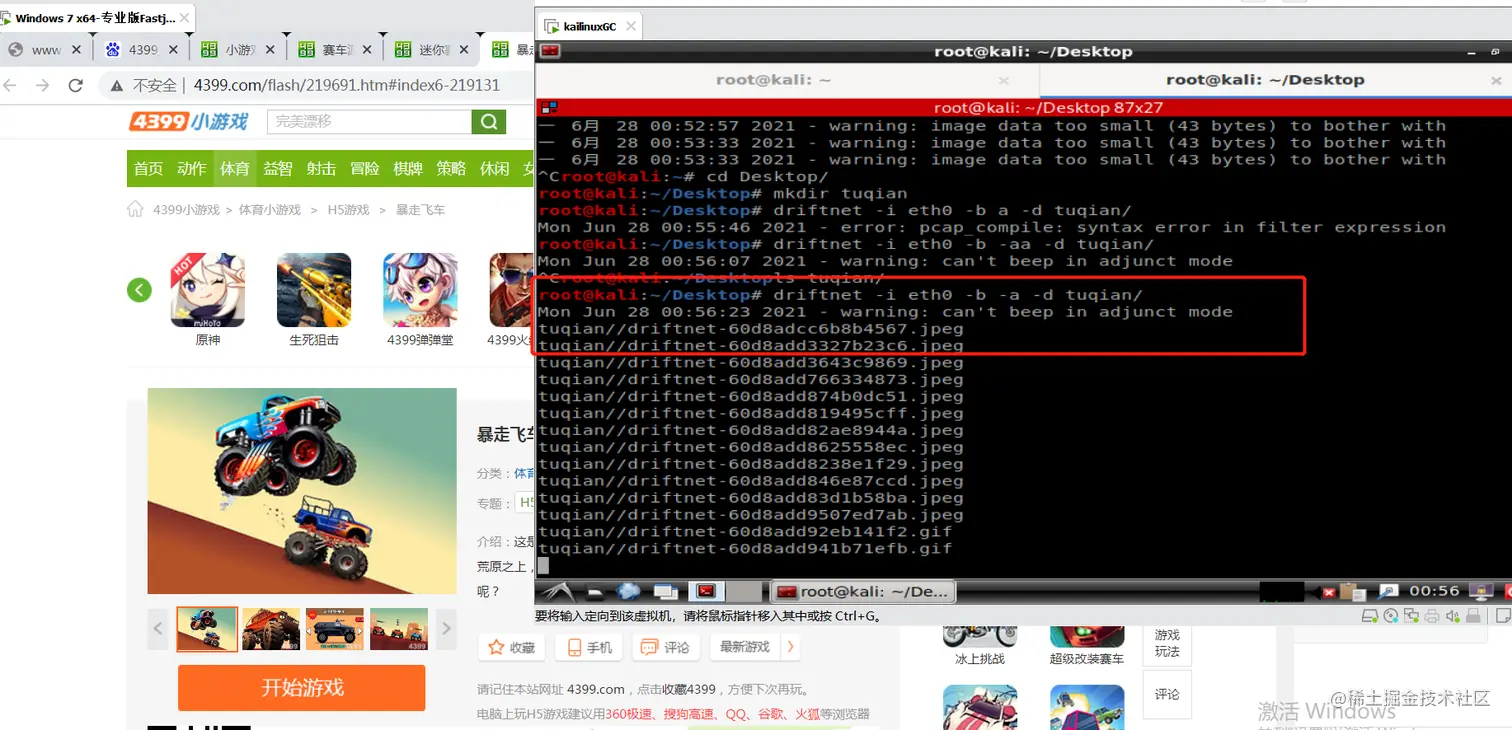Image resolution: width=1512 pixels, height=730 pixels.
Task: Switch to the www browser tab
Action: pos(46,49)
